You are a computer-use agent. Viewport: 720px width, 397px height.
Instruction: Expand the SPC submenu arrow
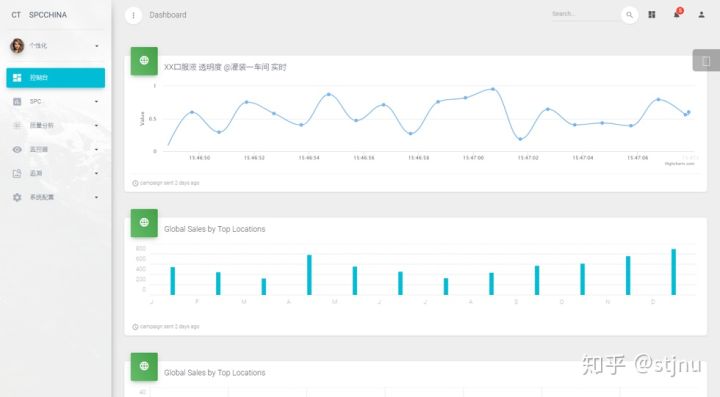pos(96,101)
